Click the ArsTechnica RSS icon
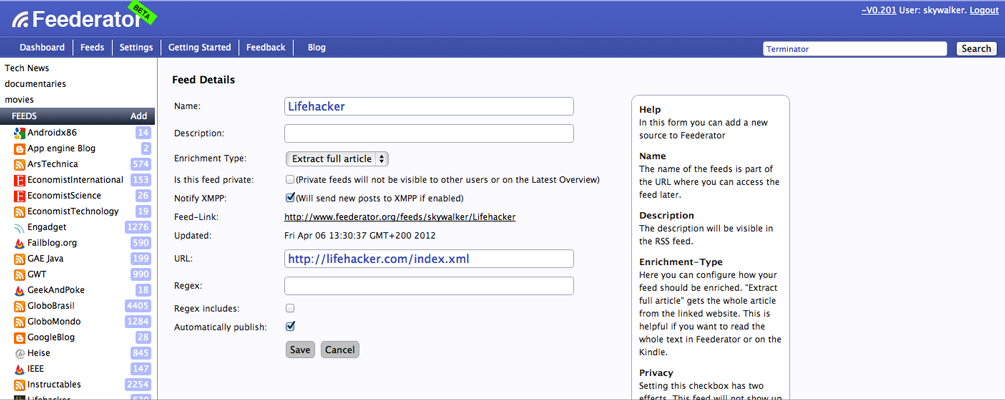Image resolution: width=1005 pixels, height=400 pixels. click(x=19, y=165)
